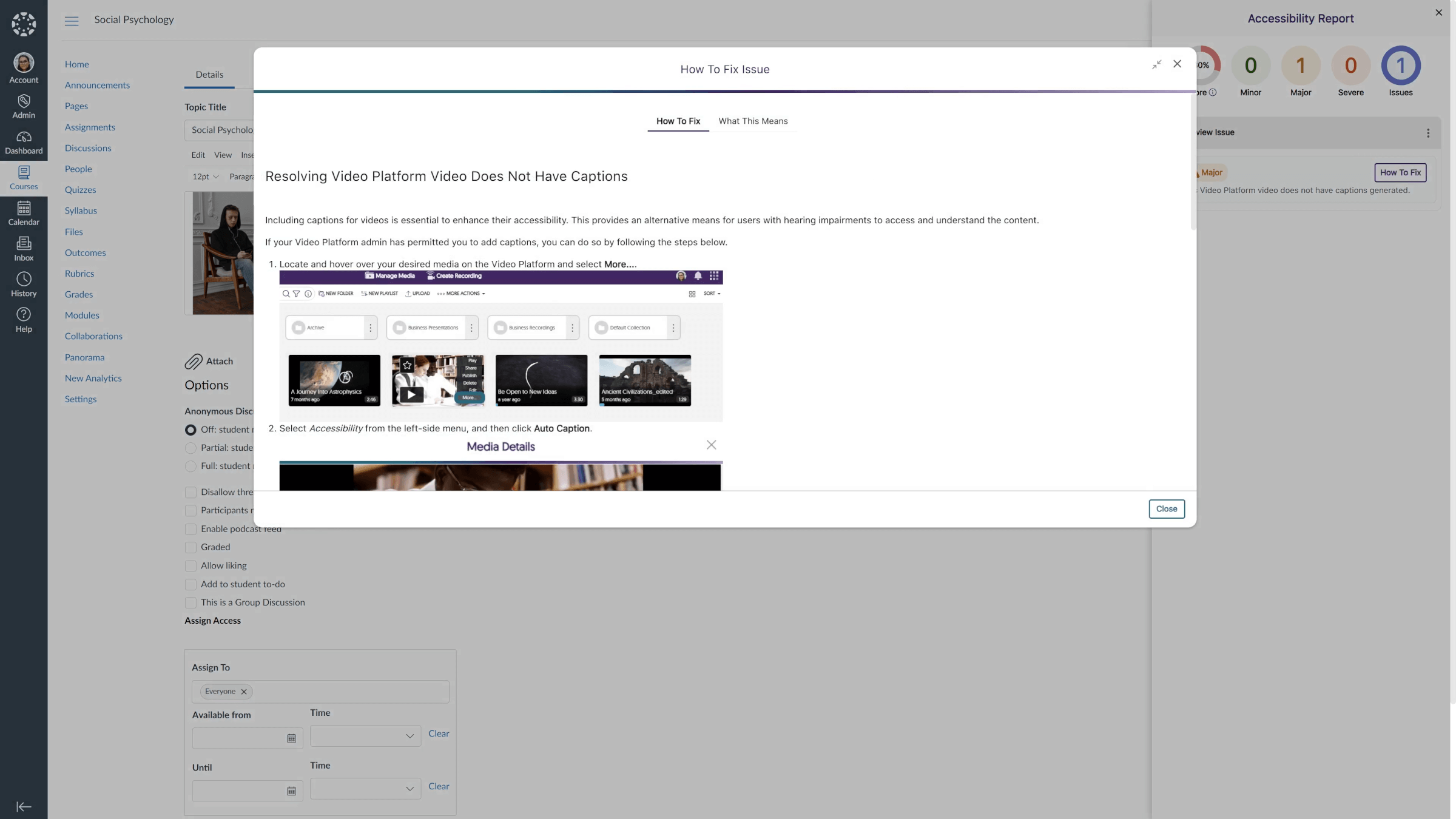
Task: Enable the podcast feed checkbox
Action: [190, 529]
